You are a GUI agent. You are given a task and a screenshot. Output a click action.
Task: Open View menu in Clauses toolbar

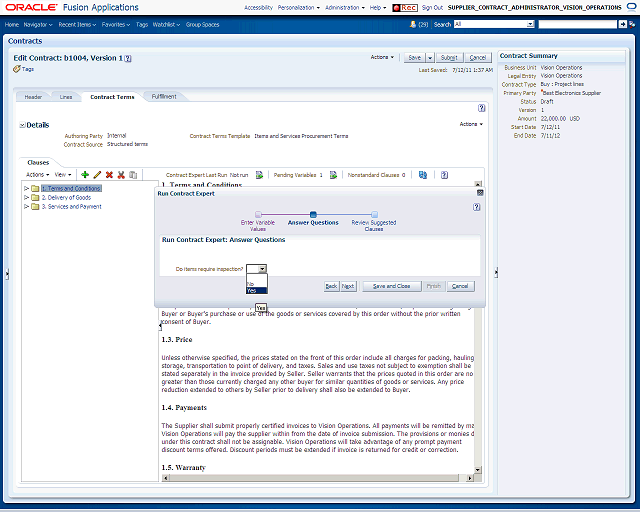(63, 175)
